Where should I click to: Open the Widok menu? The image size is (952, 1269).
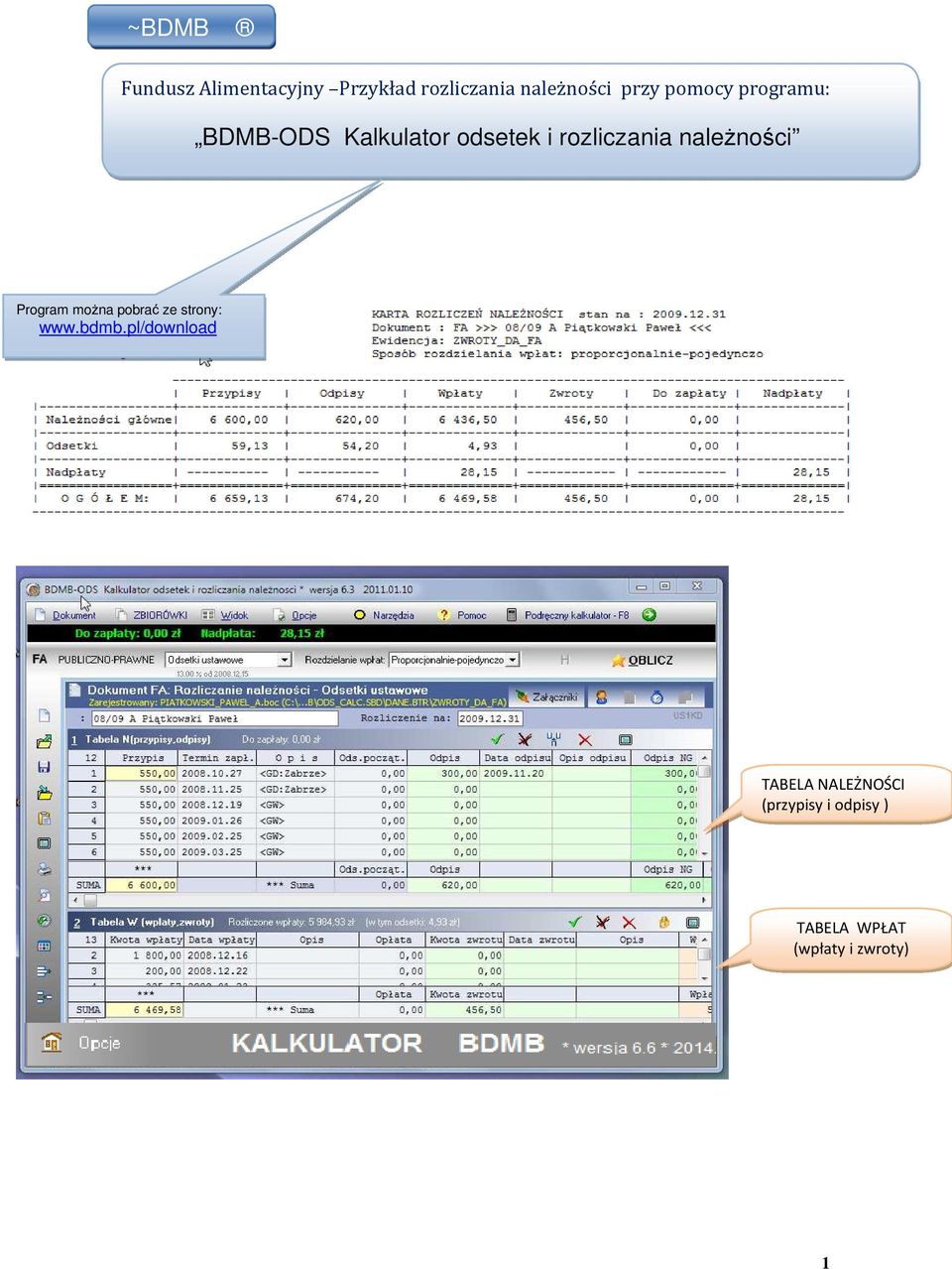[234, 615]
